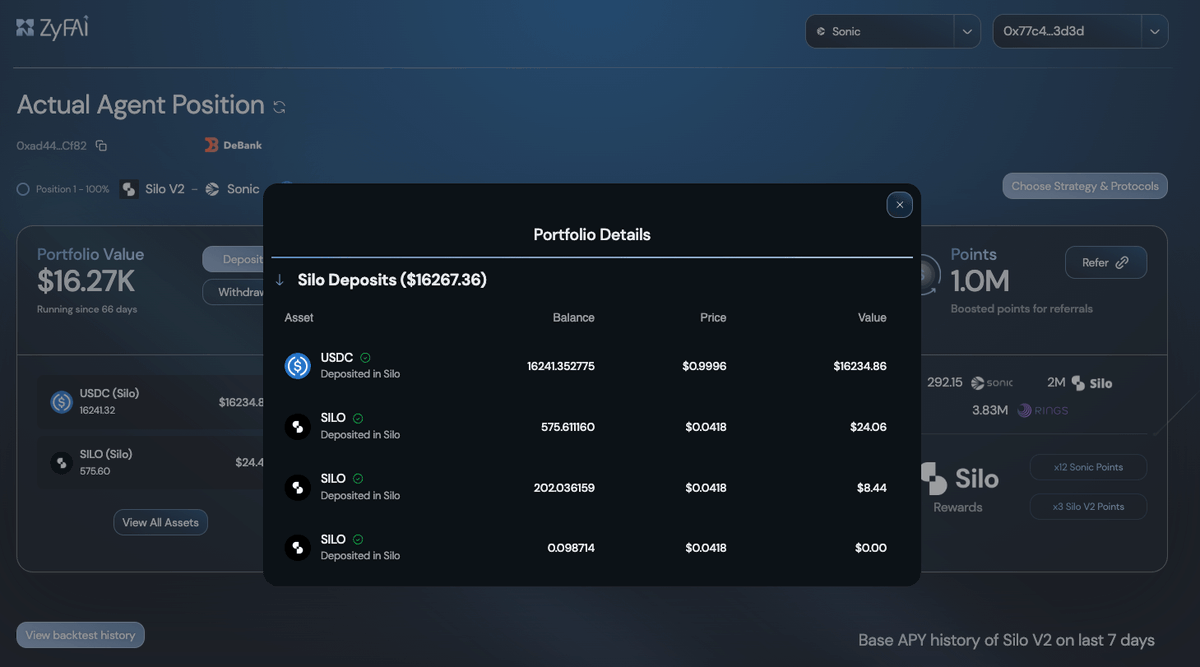Select the 16241.352775 balance value
Image resolution: width=1200 pixels, height=667 pixels.
[561, 366]
